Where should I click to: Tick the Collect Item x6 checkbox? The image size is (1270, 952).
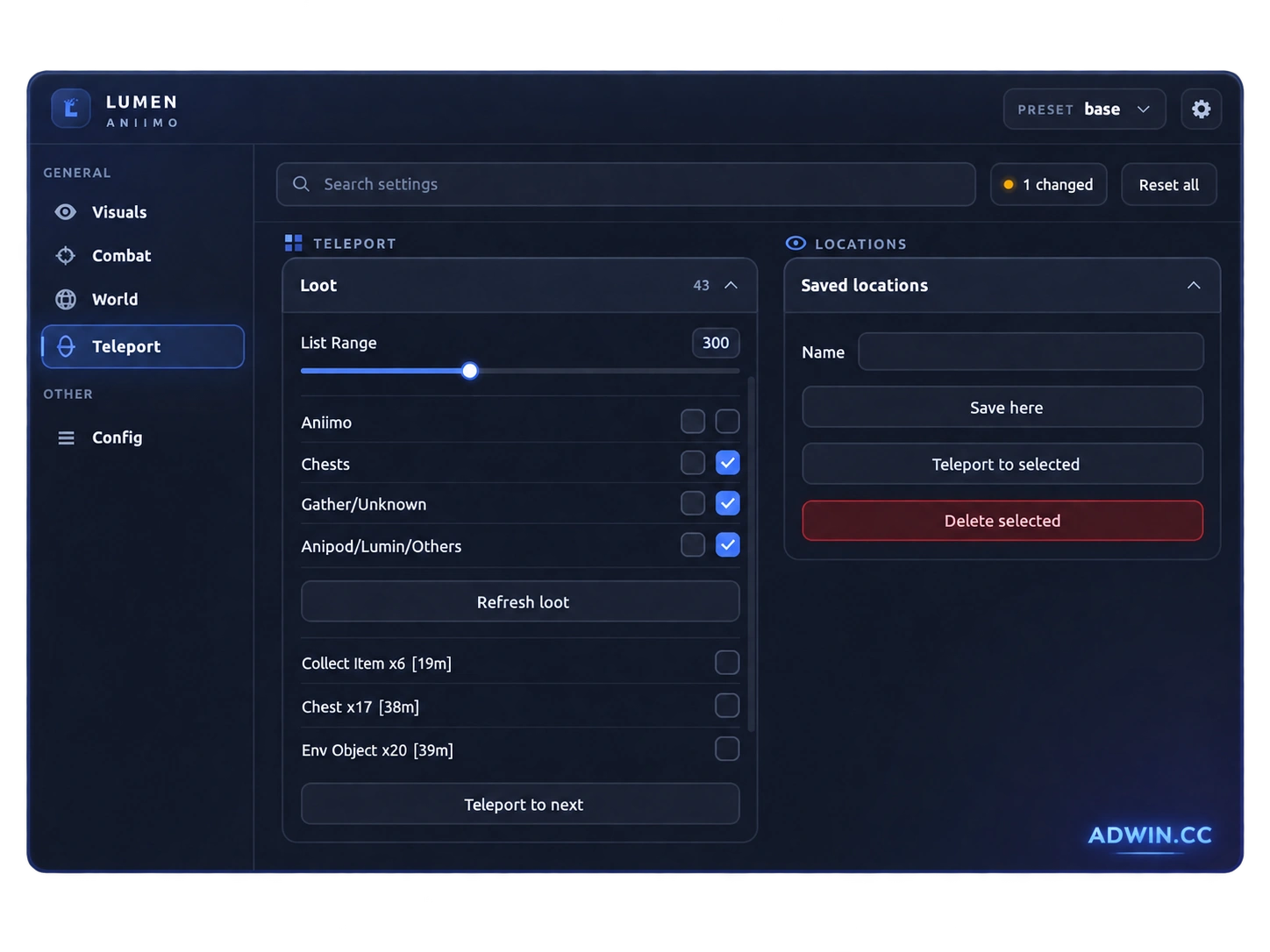727,663
